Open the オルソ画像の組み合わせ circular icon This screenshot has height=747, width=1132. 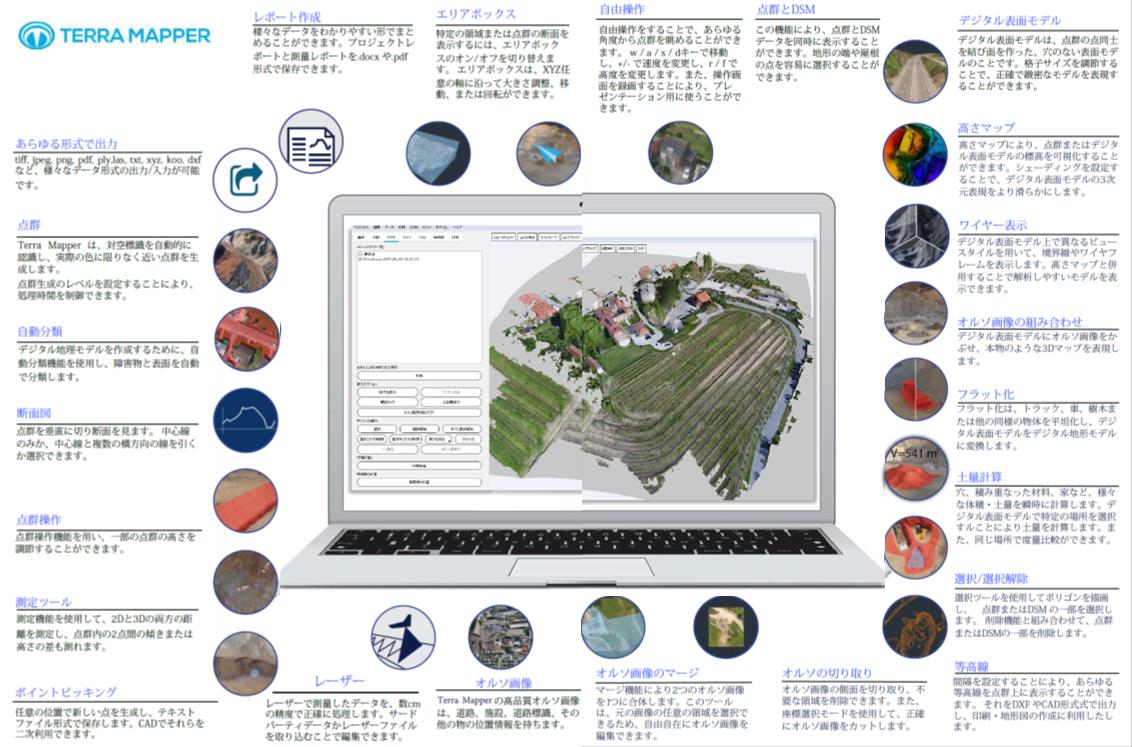(x=915, y=313)
